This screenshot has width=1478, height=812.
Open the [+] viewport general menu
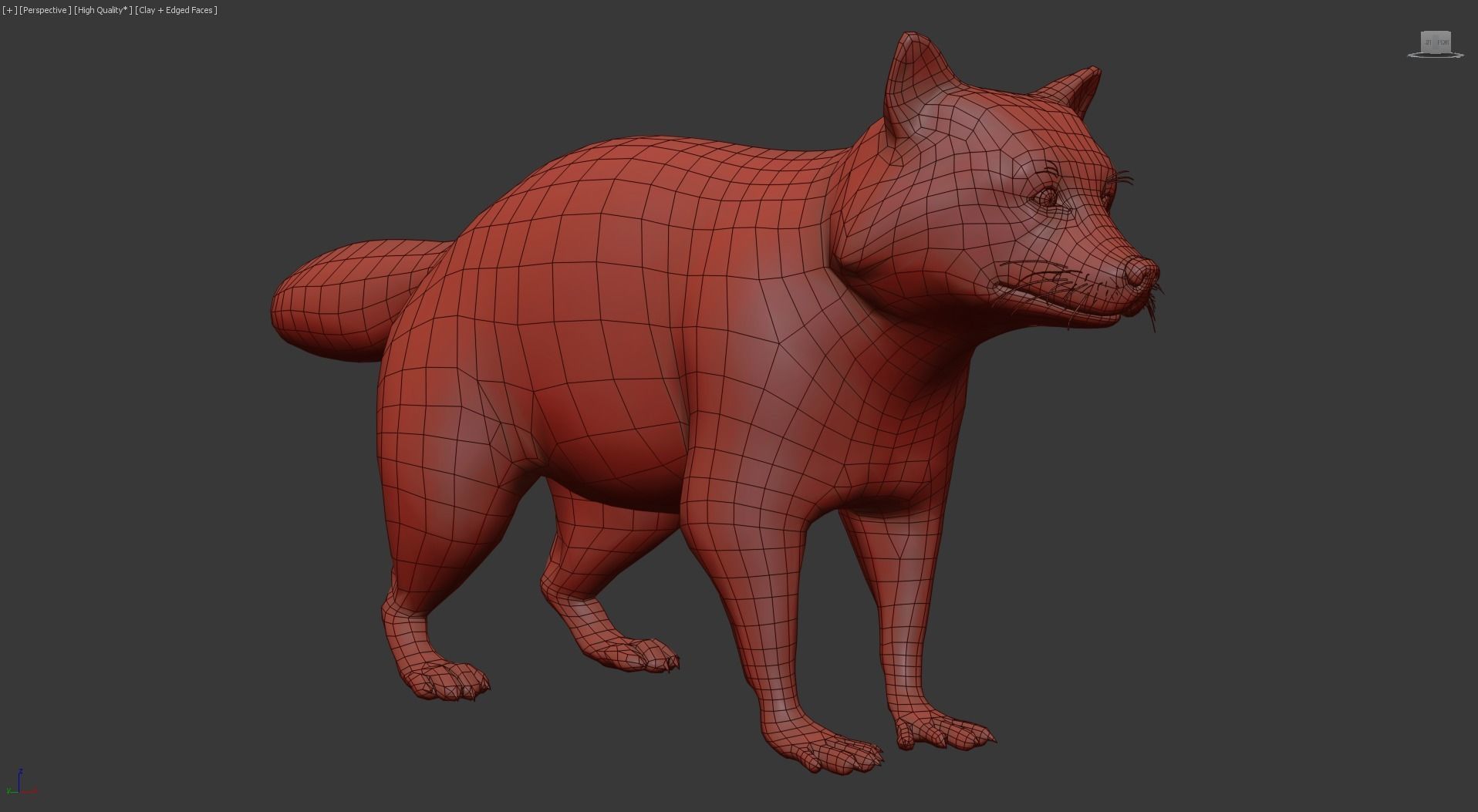(9, 10)
